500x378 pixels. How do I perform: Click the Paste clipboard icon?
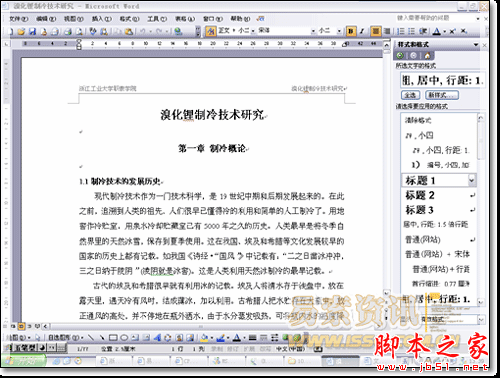(x=129, y=31)
